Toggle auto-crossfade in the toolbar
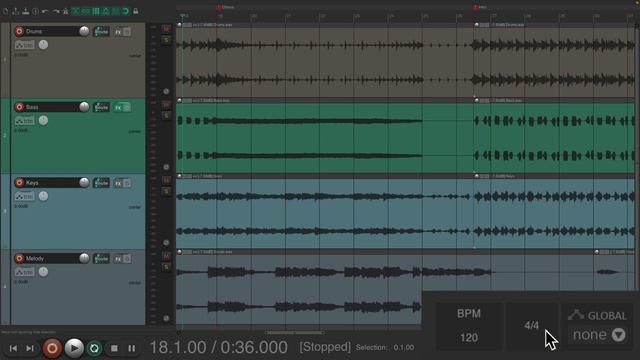Image resolution: width=640 pixels, height=360 pixels. point(76,11)
